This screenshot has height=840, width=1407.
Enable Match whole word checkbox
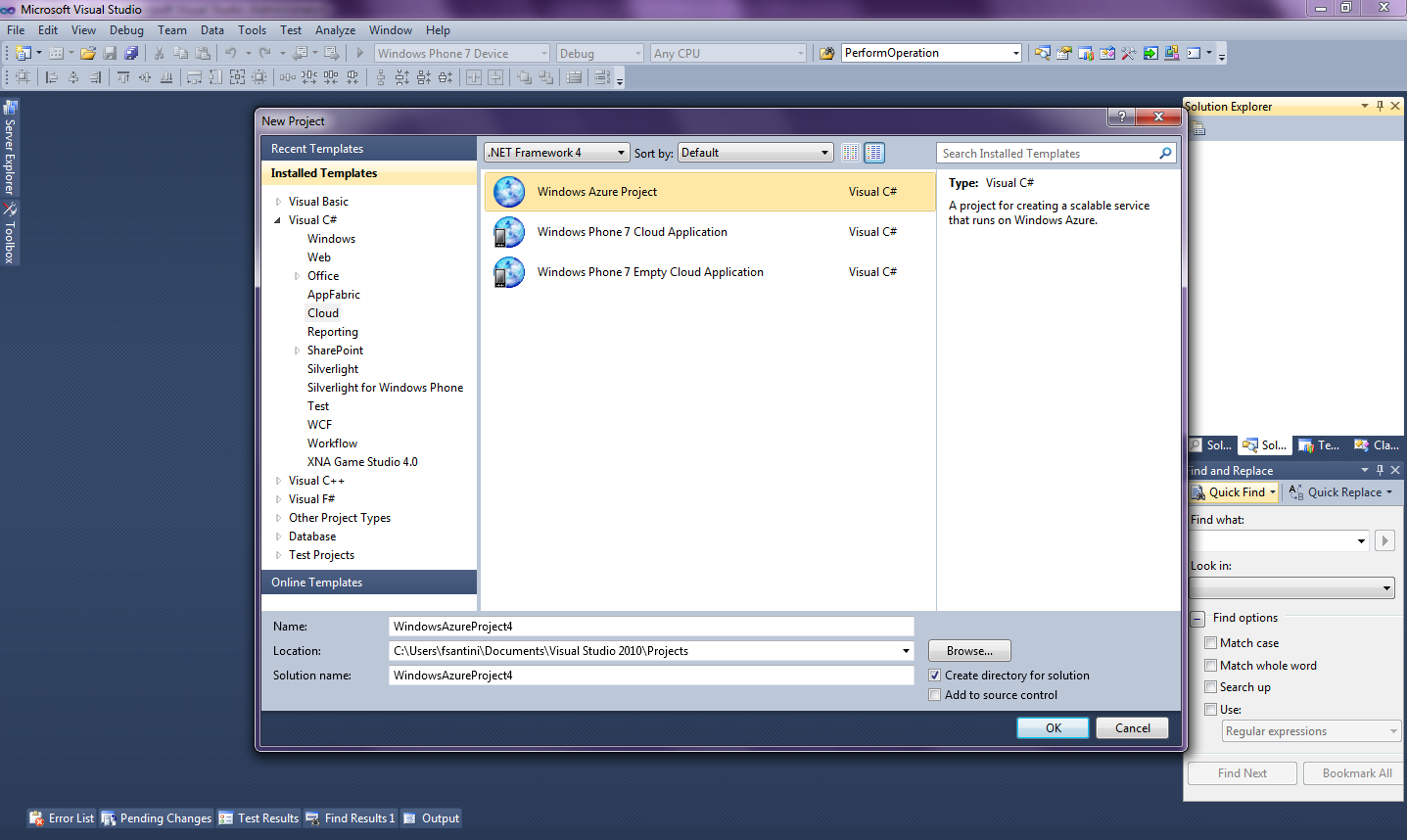[x=1210, y=665]
